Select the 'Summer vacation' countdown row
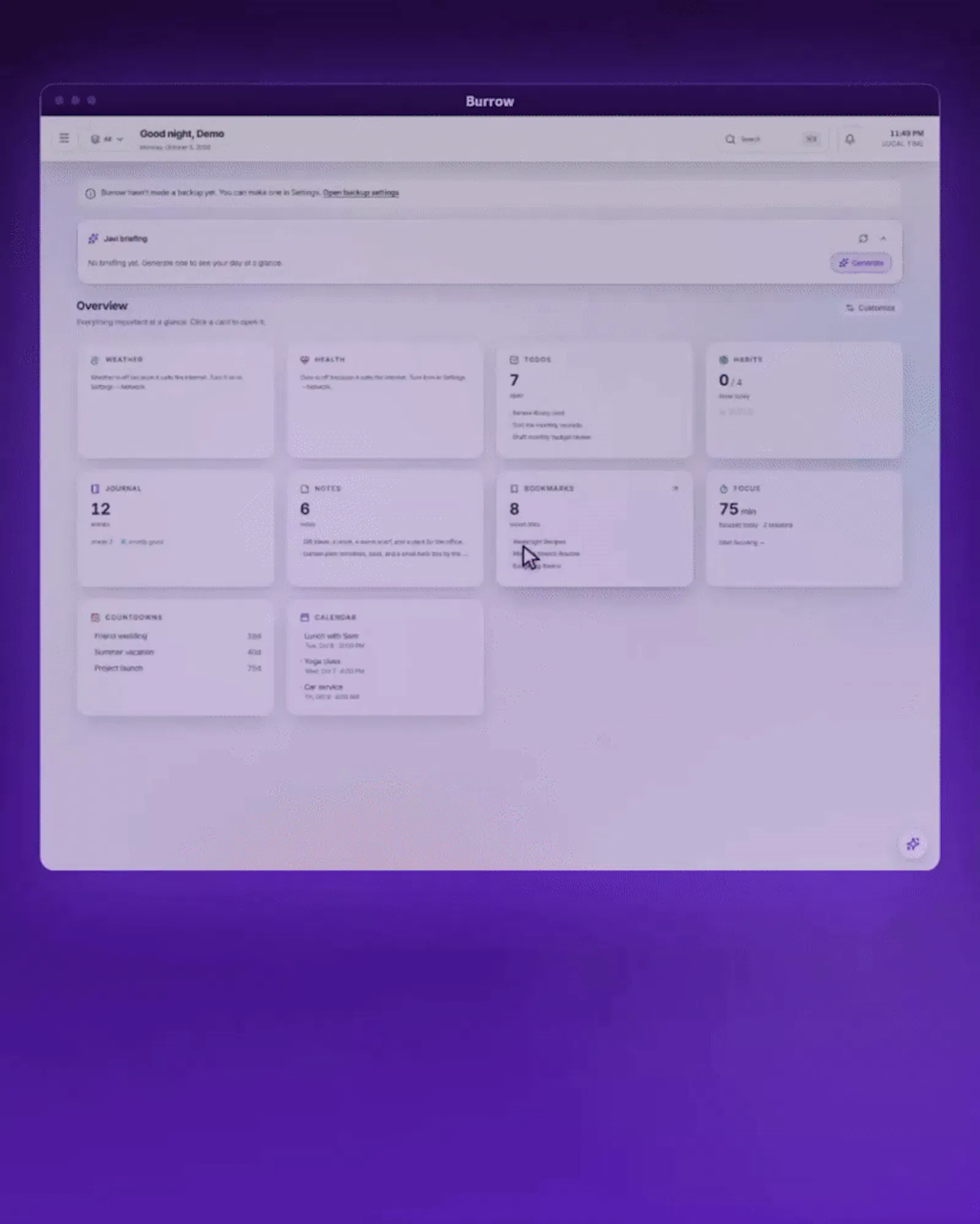The height and width of the screenshot is (1224, 980). 178,652
